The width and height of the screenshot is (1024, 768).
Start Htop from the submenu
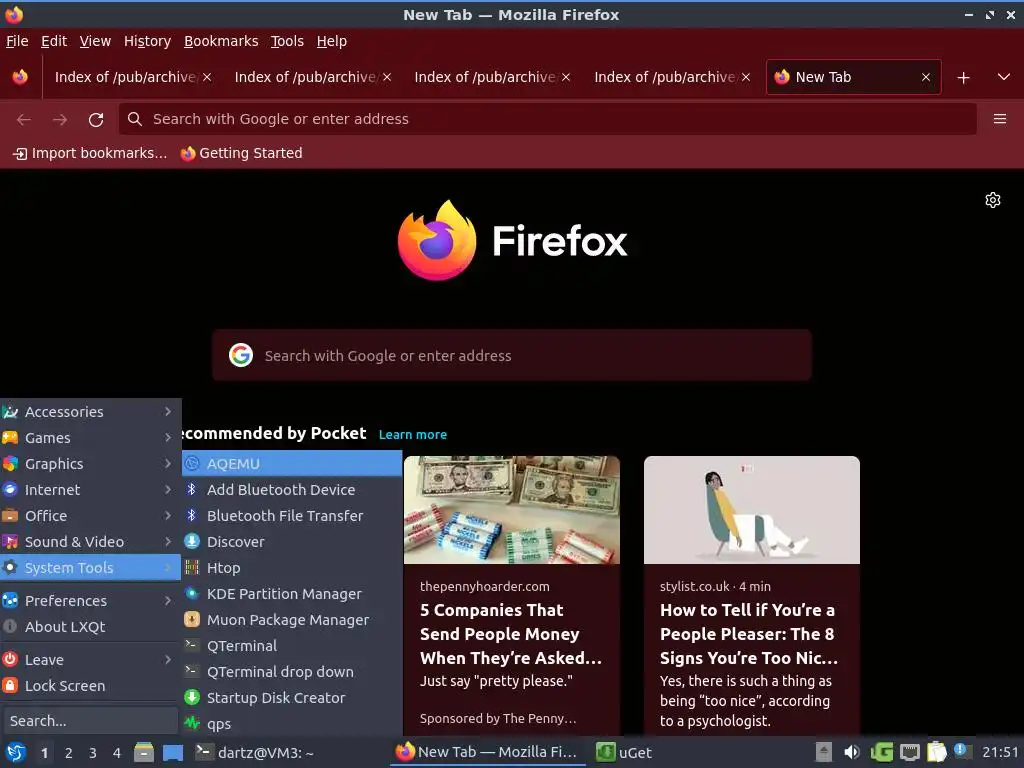(292, 568)
